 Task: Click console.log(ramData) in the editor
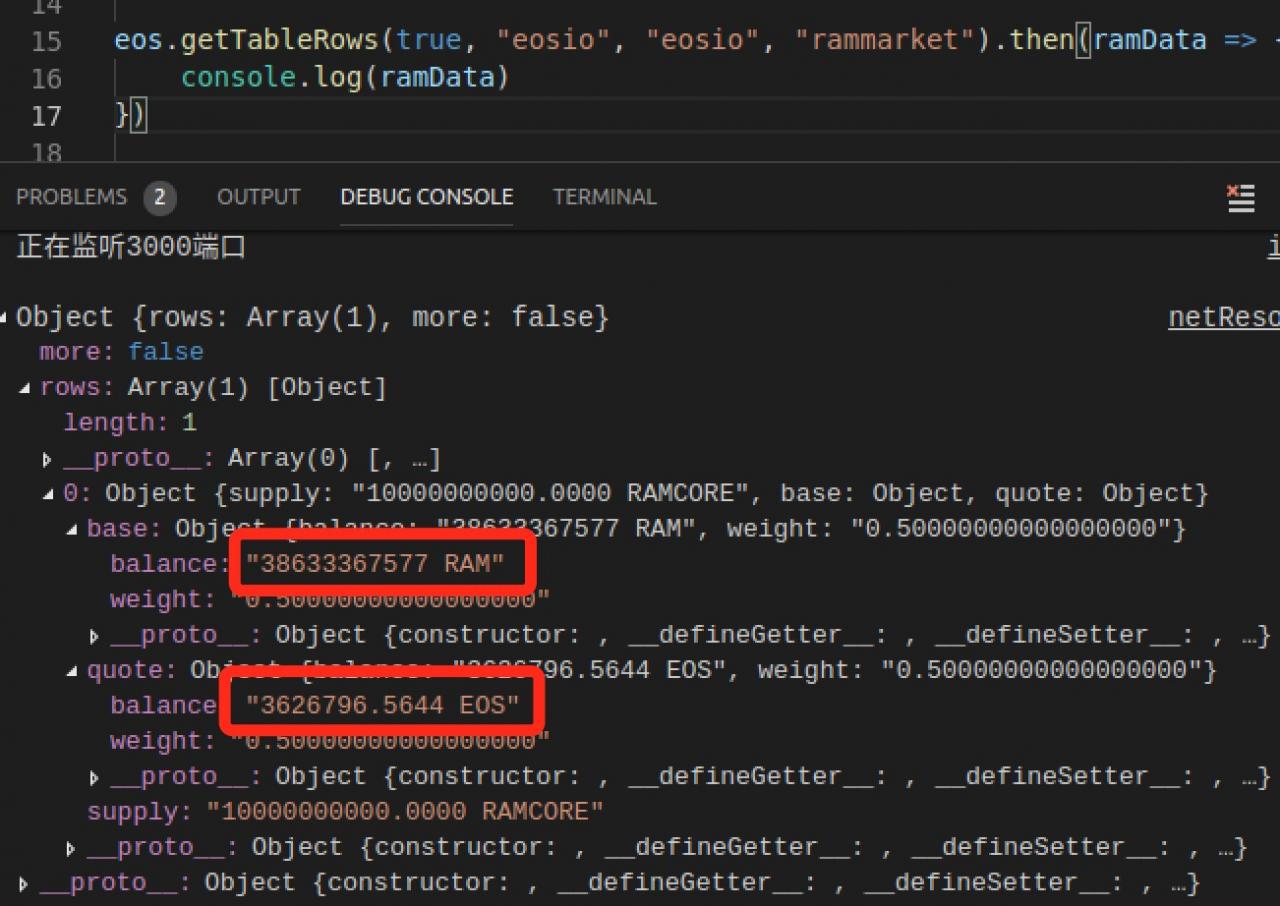345,77
